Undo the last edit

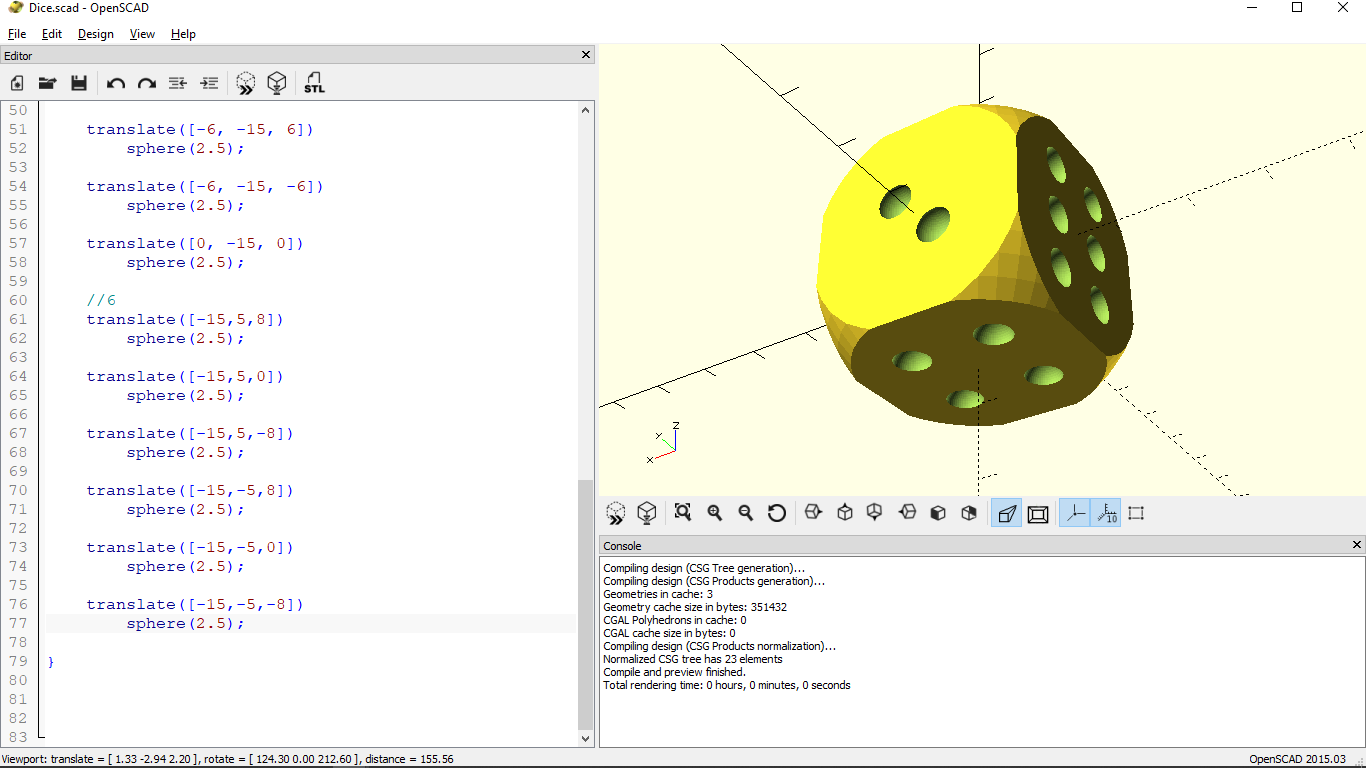(116, 84)
